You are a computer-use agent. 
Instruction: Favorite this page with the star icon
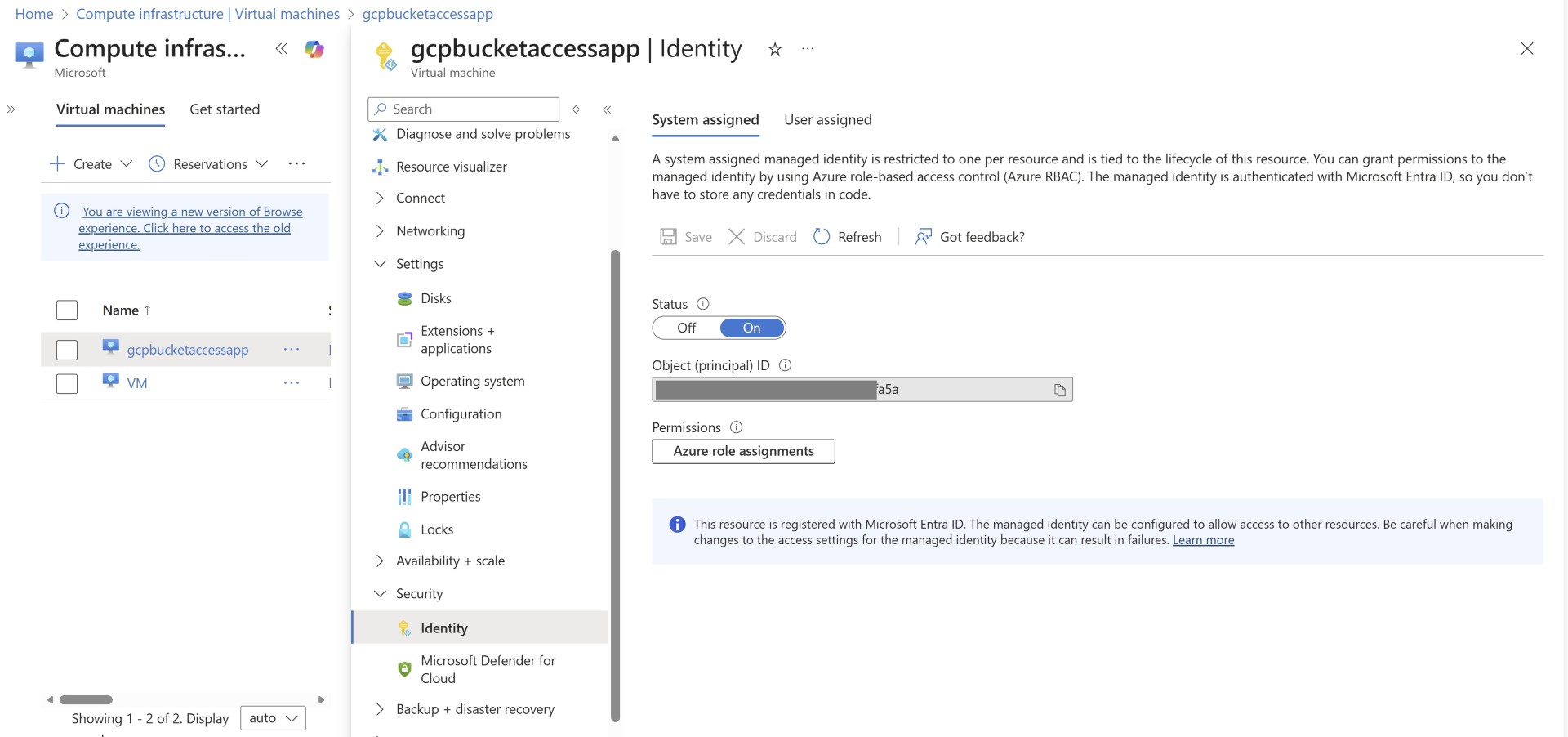click(x=775, y=49)
